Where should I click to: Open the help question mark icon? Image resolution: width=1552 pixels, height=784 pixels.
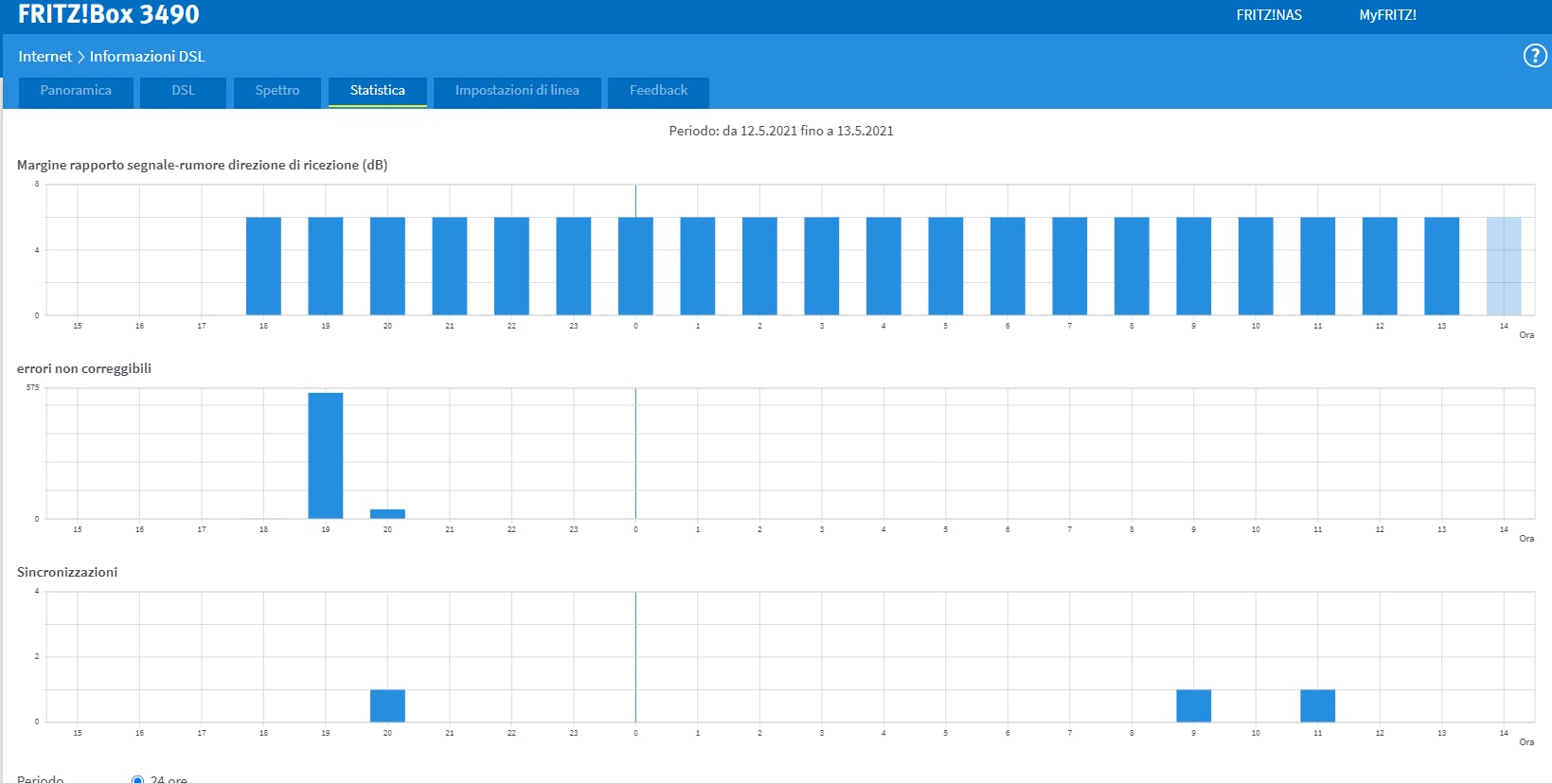tap(1534, 56)
